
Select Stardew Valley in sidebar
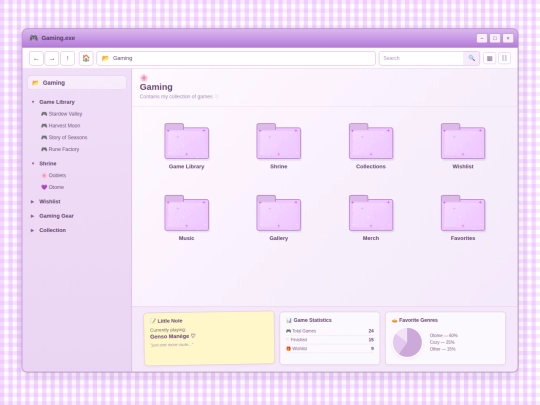click(x=65, y=114)
